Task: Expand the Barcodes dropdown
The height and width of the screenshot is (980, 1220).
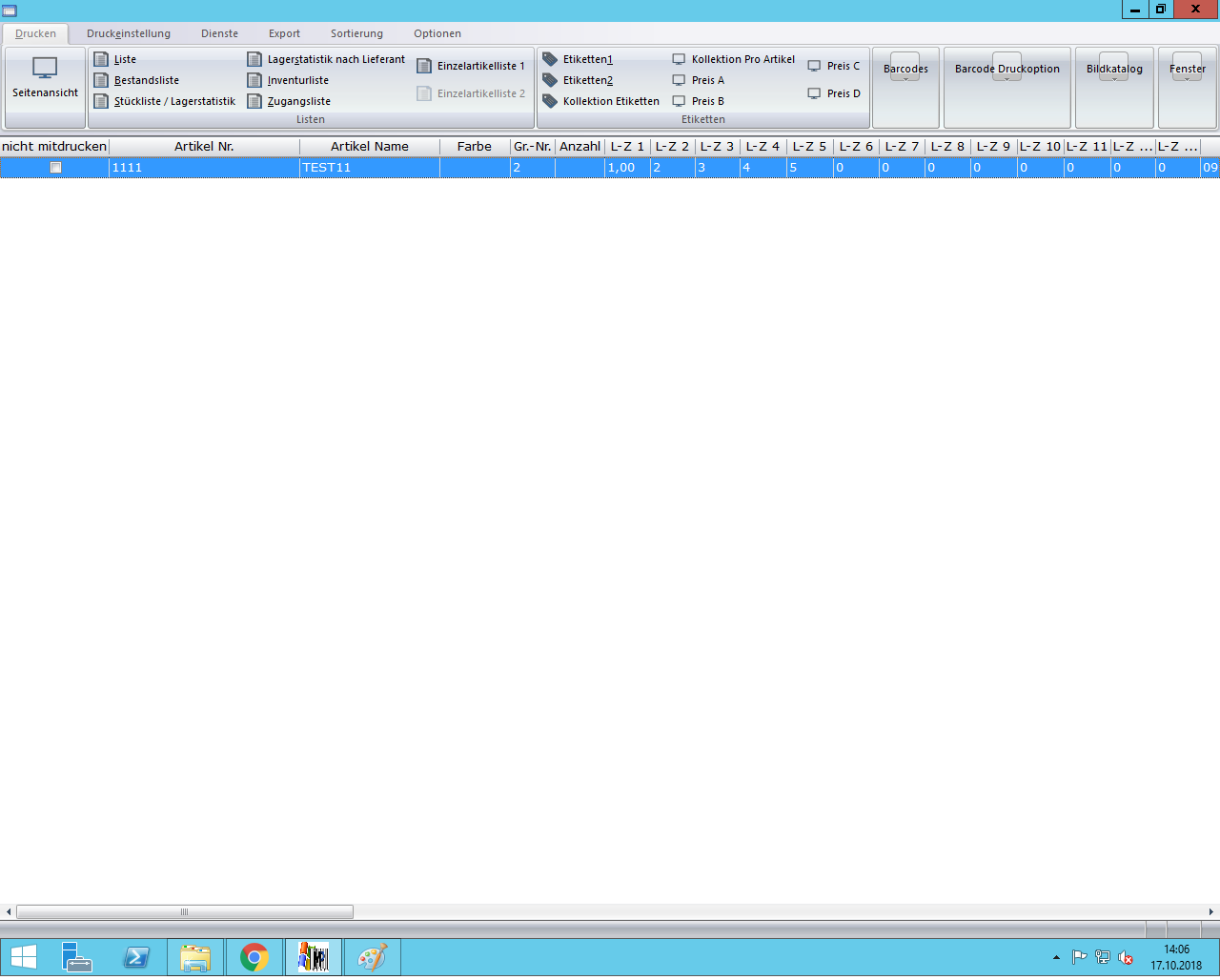Action: coord(905,70)
